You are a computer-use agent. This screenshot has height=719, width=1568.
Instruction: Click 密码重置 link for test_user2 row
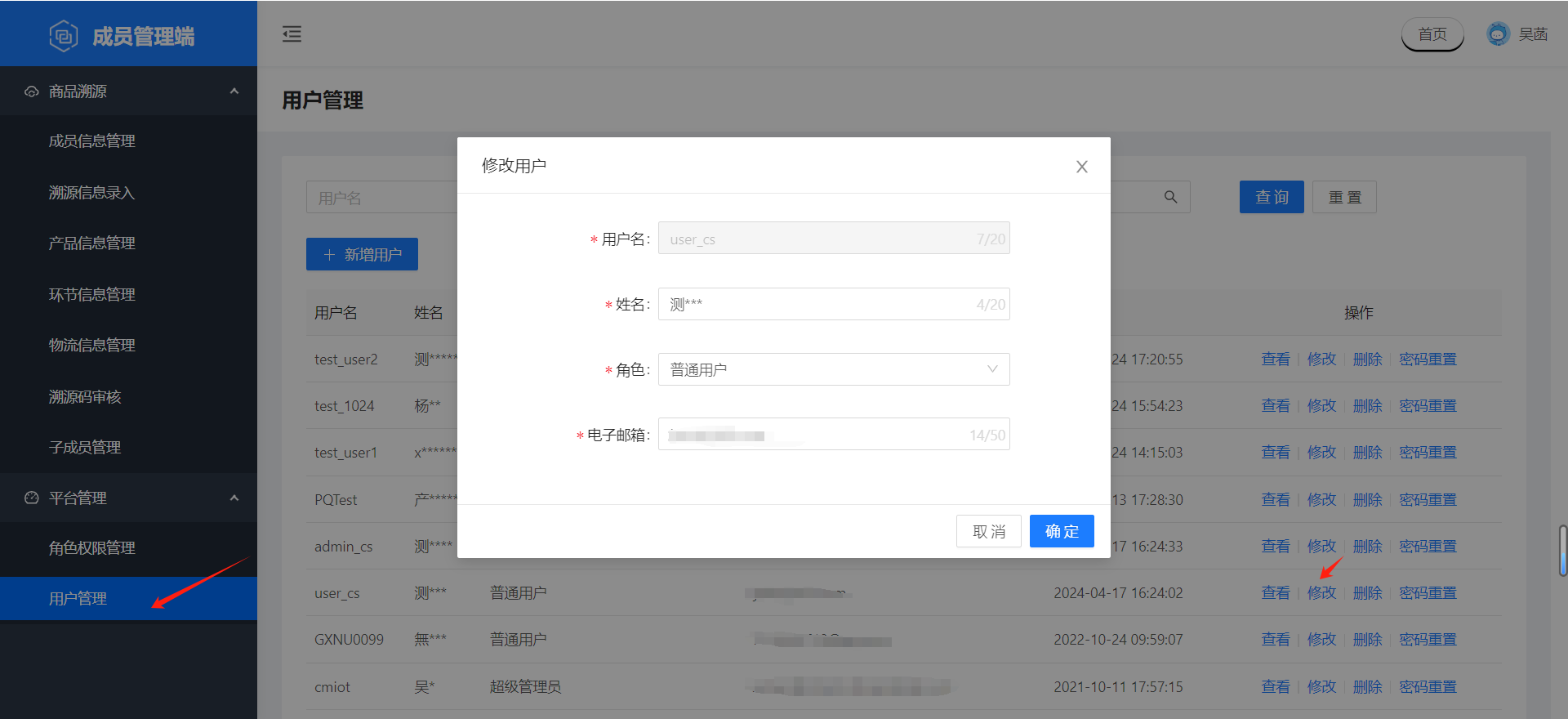click(1427, 359)
